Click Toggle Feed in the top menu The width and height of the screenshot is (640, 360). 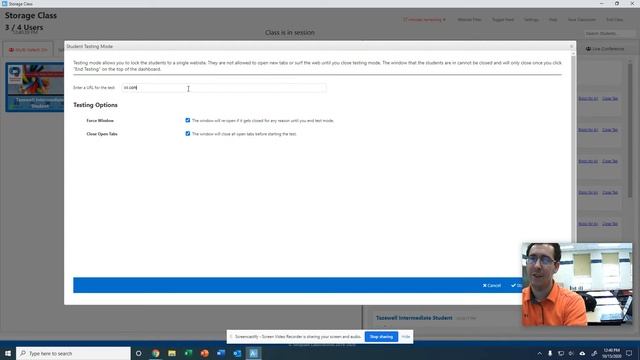coord(503,20)
